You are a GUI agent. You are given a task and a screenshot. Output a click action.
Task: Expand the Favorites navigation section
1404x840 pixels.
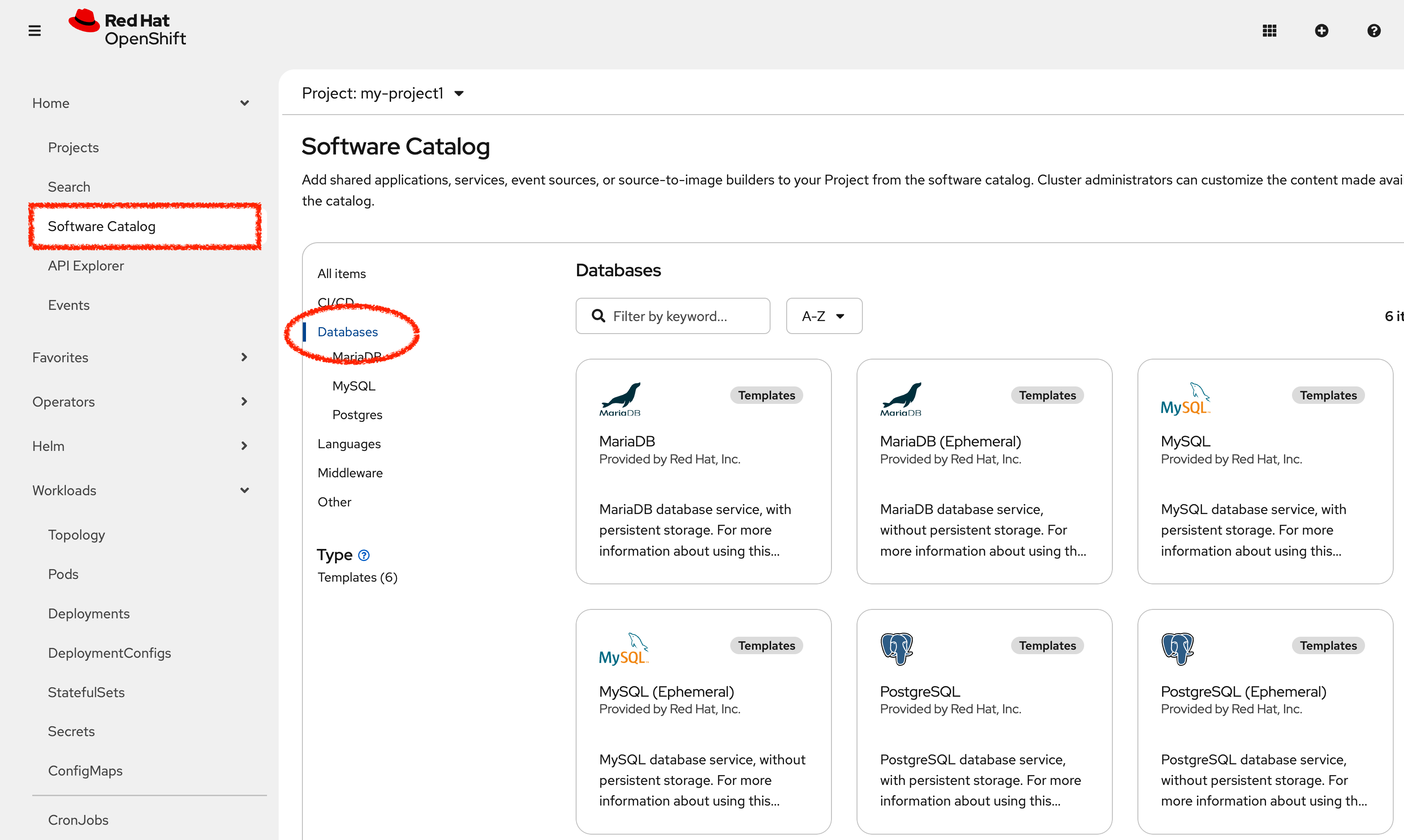click(x=141, y=357)
